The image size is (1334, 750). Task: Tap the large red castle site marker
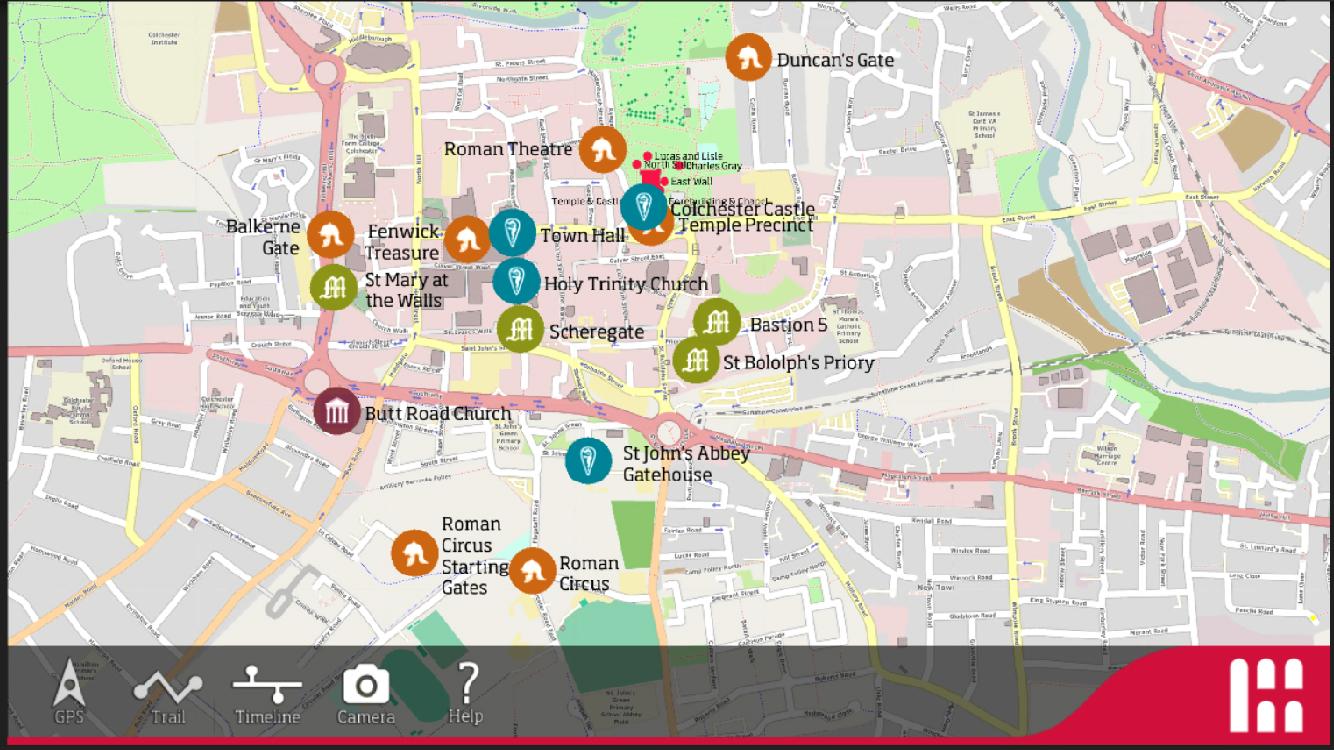pyautogui.click(x=653, y=178)
